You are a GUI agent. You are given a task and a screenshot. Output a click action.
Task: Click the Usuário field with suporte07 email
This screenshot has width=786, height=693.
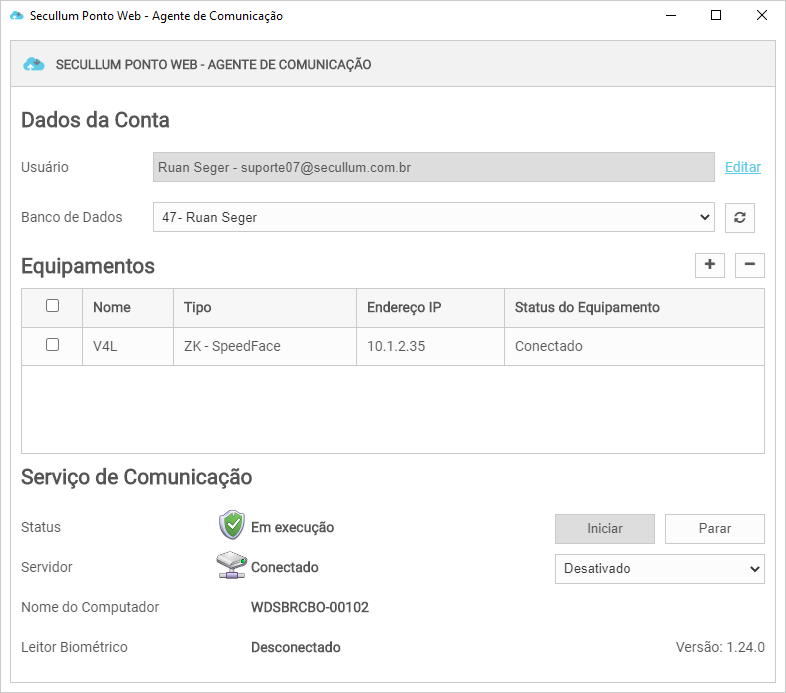click(x=434, y=167)
